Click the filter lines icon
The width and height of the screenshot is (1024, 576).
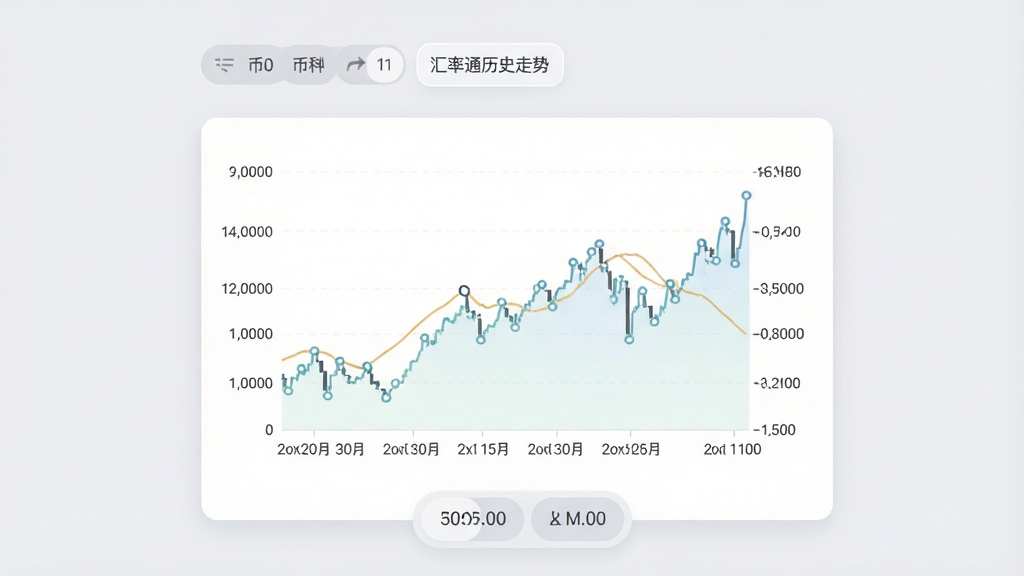(x=224, y=65)
